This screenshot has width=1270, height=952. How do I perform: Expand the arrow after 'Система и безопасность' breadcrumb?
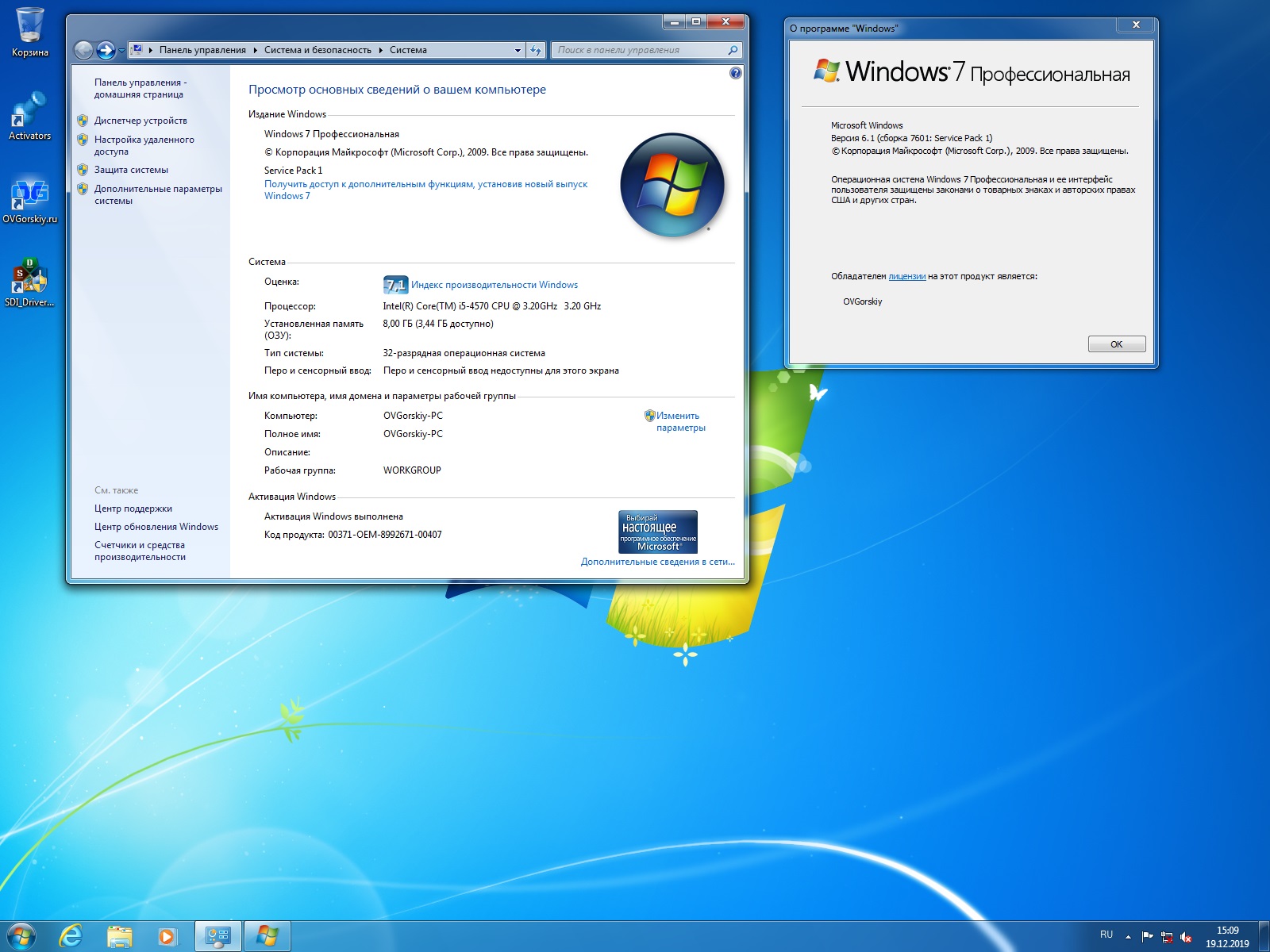pyautogui.click(x=381, y=50)
